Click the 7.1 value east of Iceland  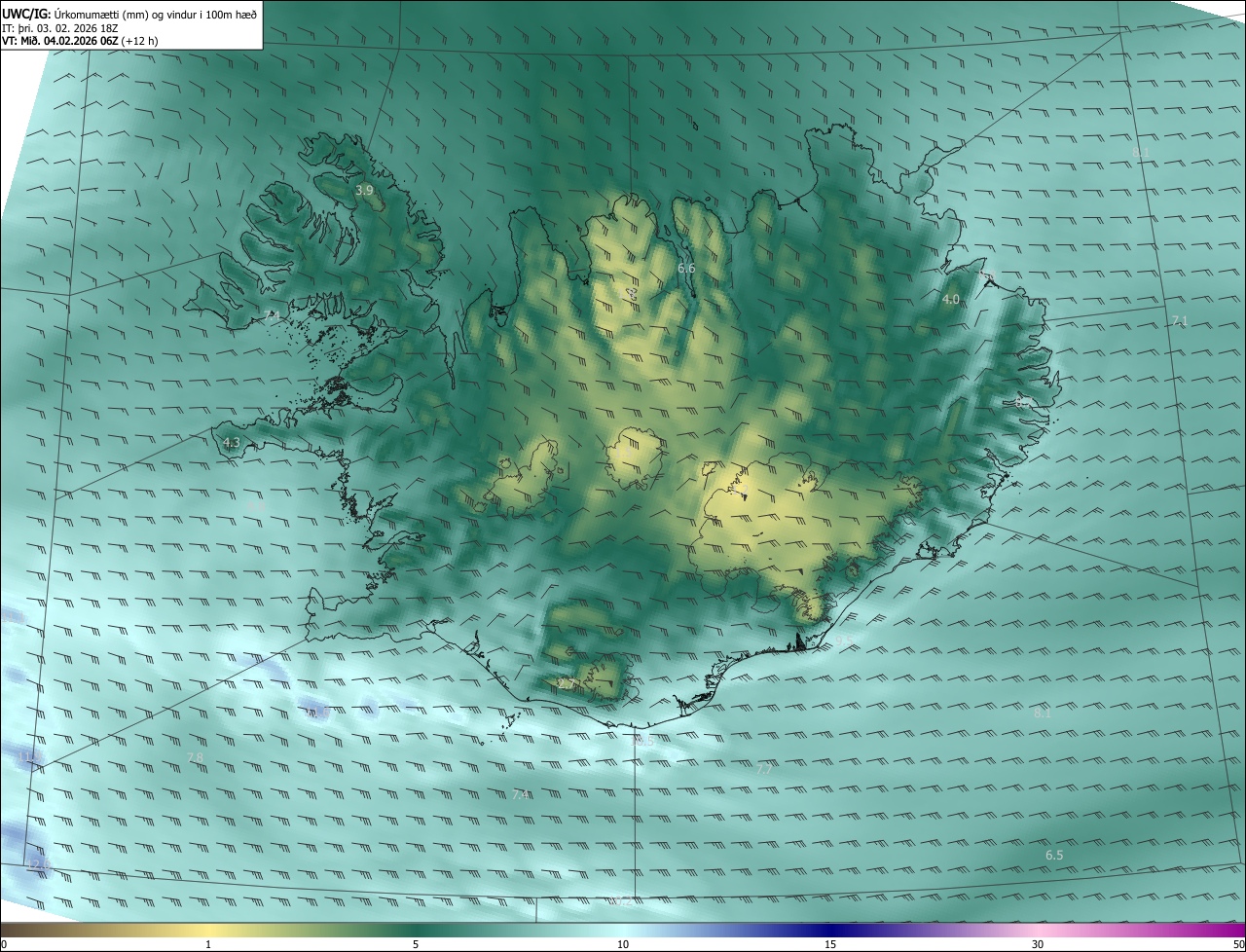click(x=1180, y=321)
